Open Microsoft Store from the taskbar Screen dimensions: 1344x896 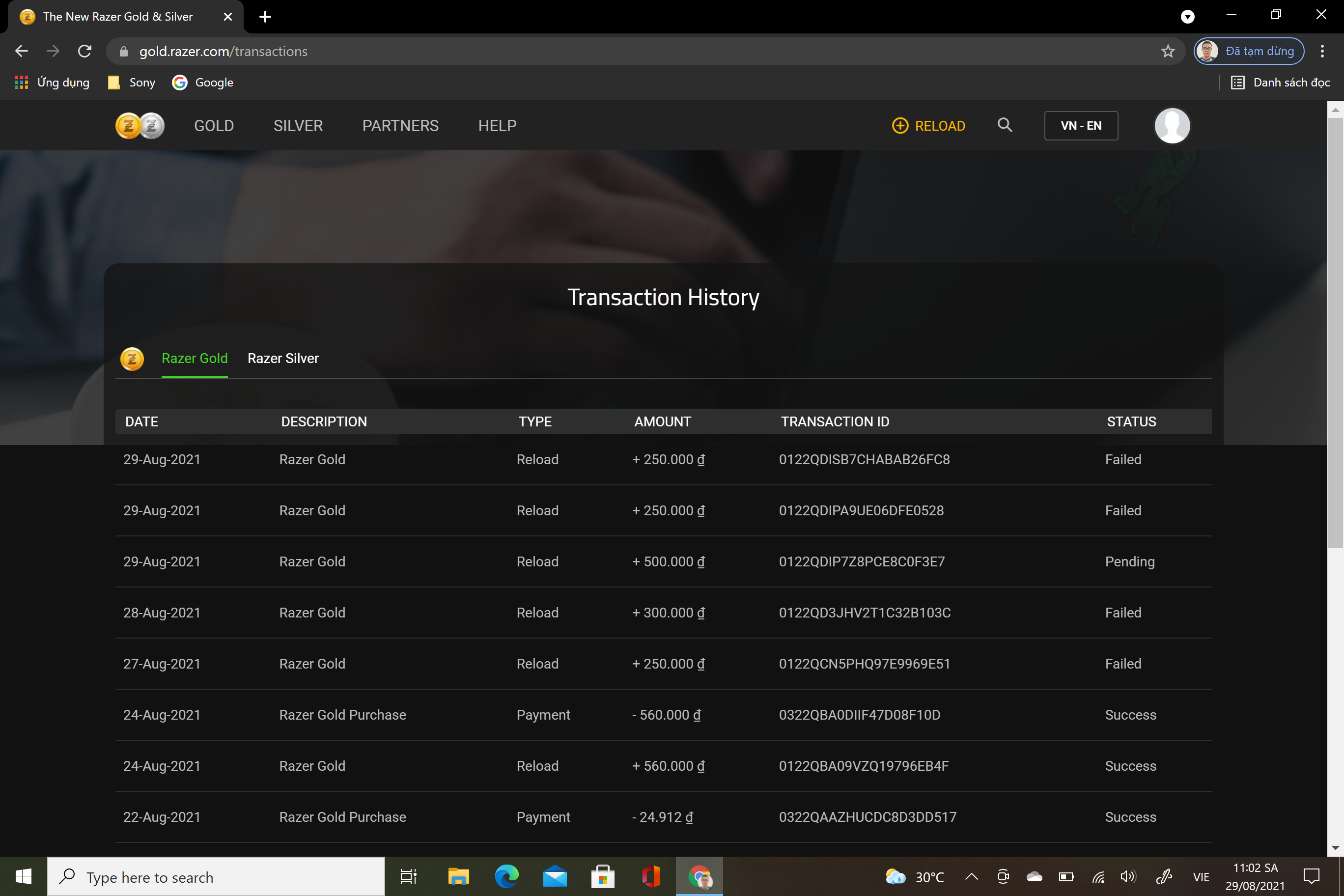603,876
